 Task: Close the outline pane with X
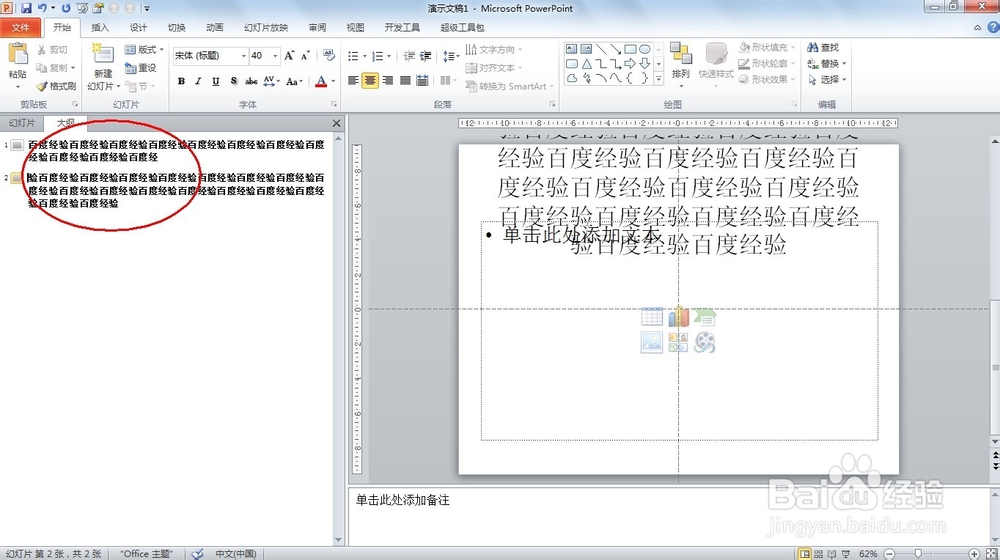[x=337, y=123]
